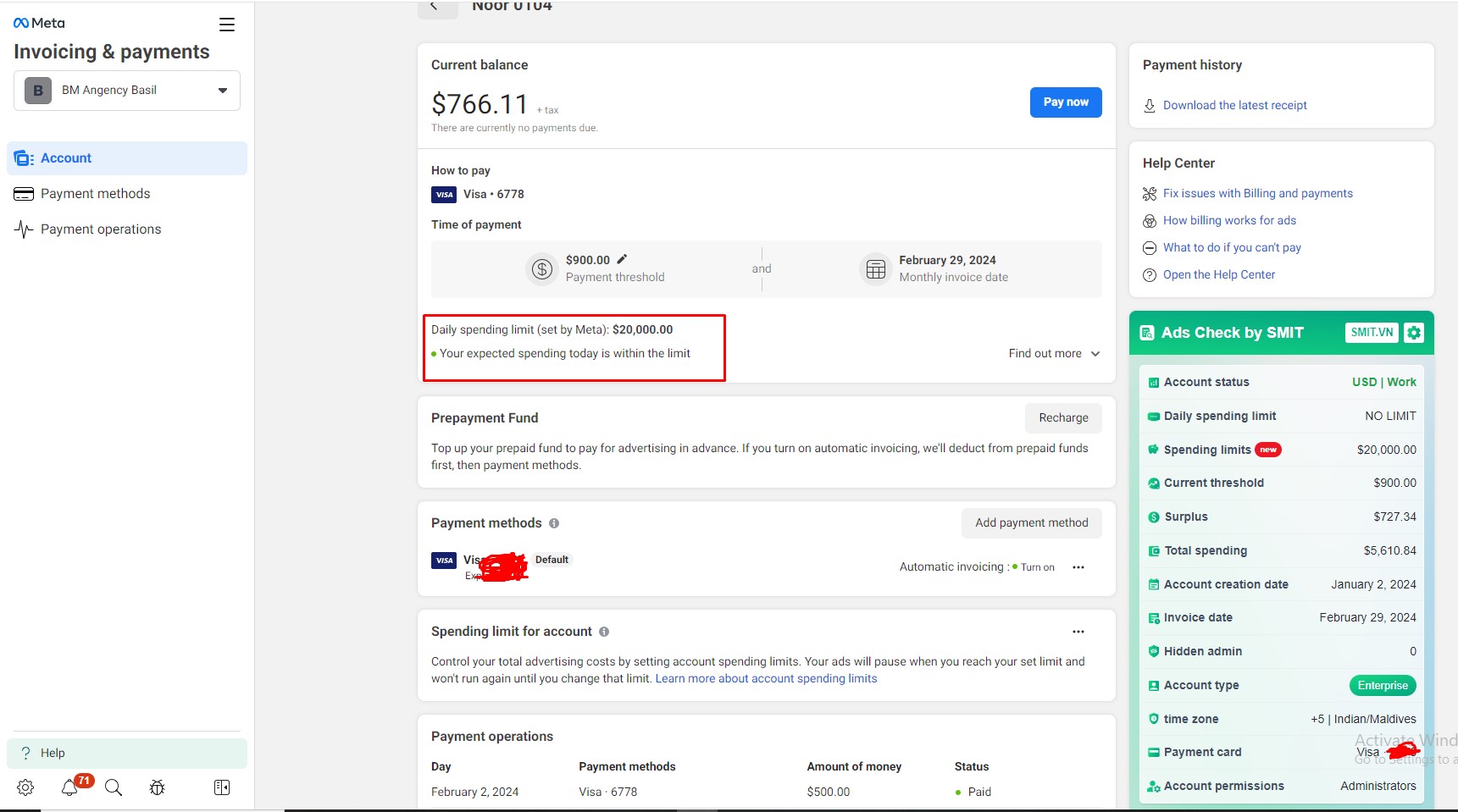
Task: Toggle the sidebar collapse panel icon
Action: click(222, 787)
